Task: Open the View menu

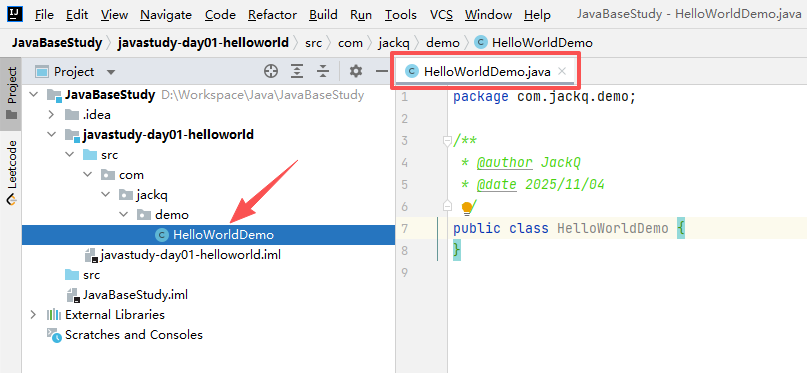Action: pos(114,15)
